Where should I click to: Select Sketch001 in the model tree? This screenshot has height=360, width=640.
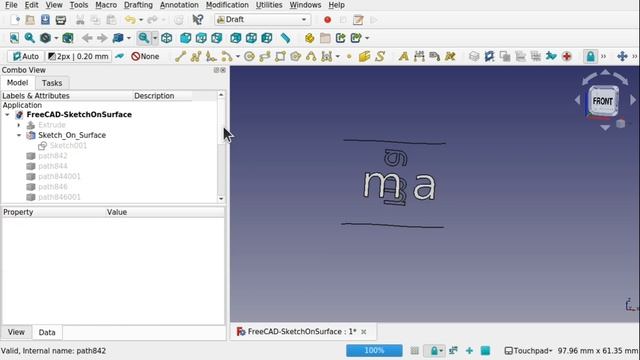(68, 145)
